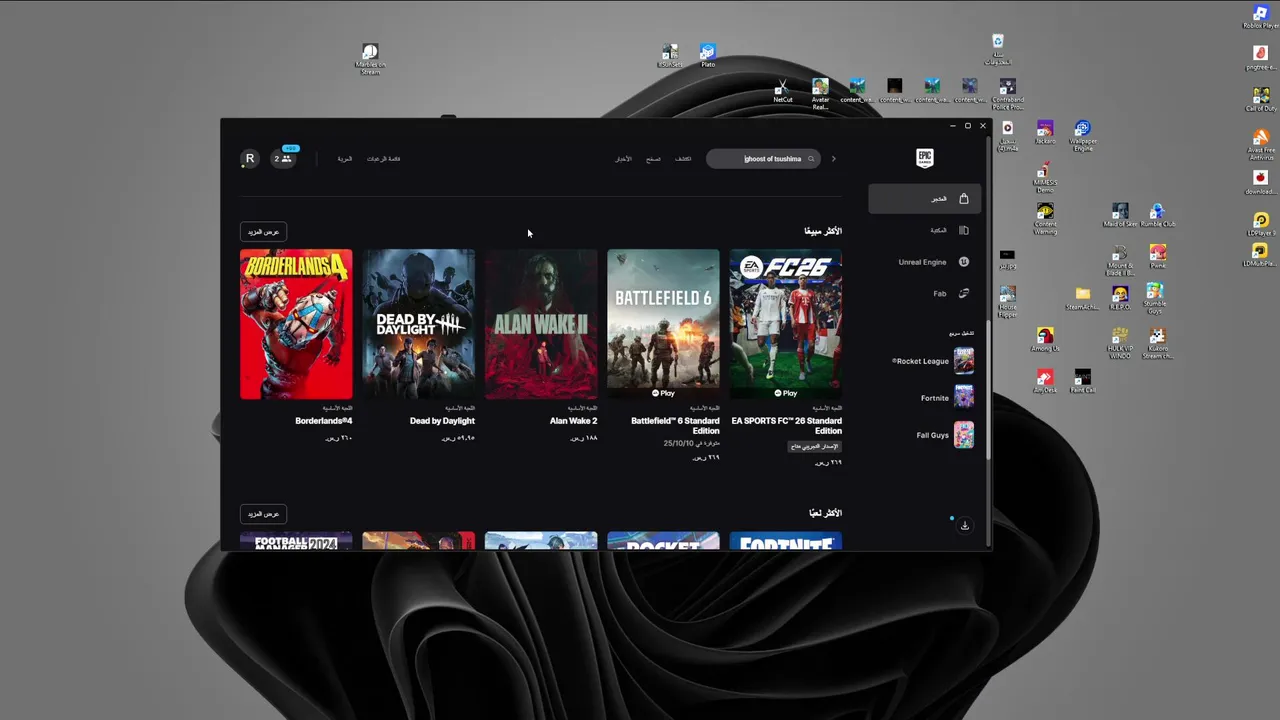Quick launch Rocket League from sidebar

[x=930, y=361]
